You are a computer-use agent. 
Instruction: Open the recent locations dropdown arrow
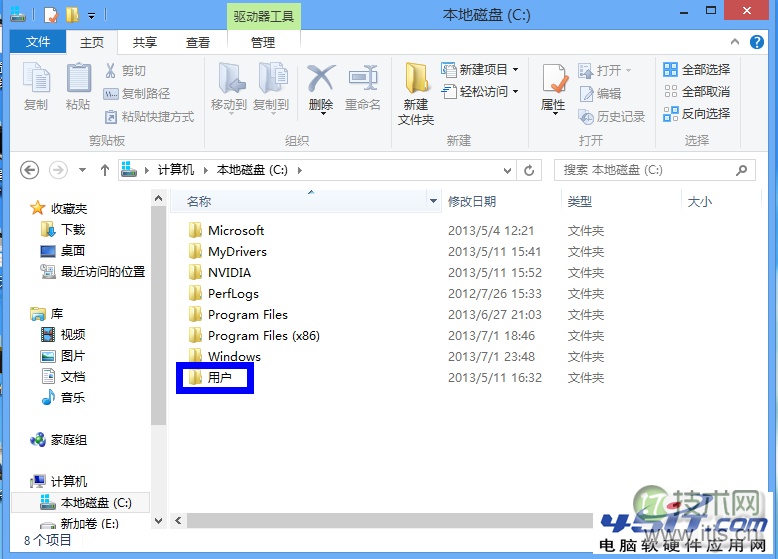tap(82, 170)
